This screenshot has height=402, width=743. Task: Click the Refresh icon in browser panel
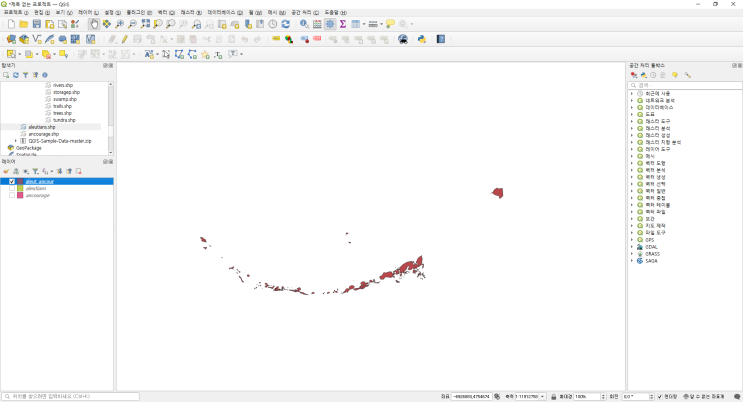pos(16,75)
